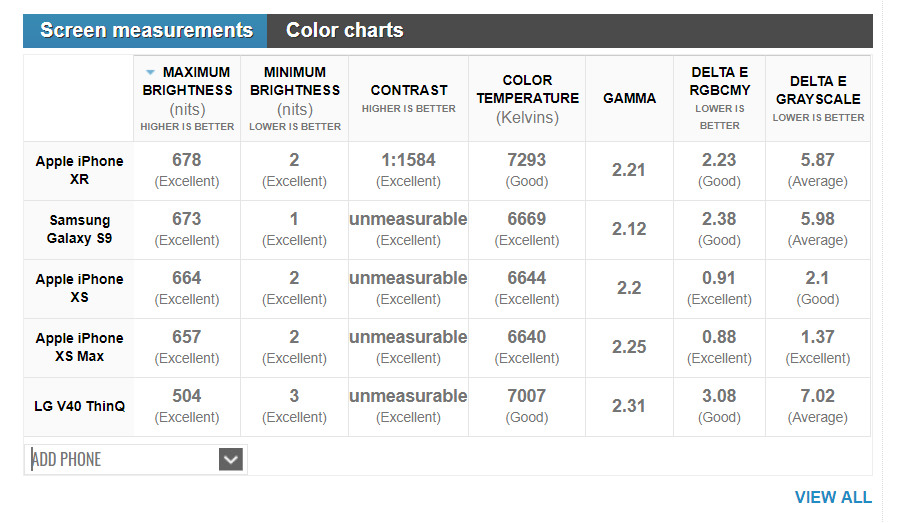The width and height of the screenshot is (904, 523).
Task: Open the Apple iPhone XR row label
Action: [79, 170]
